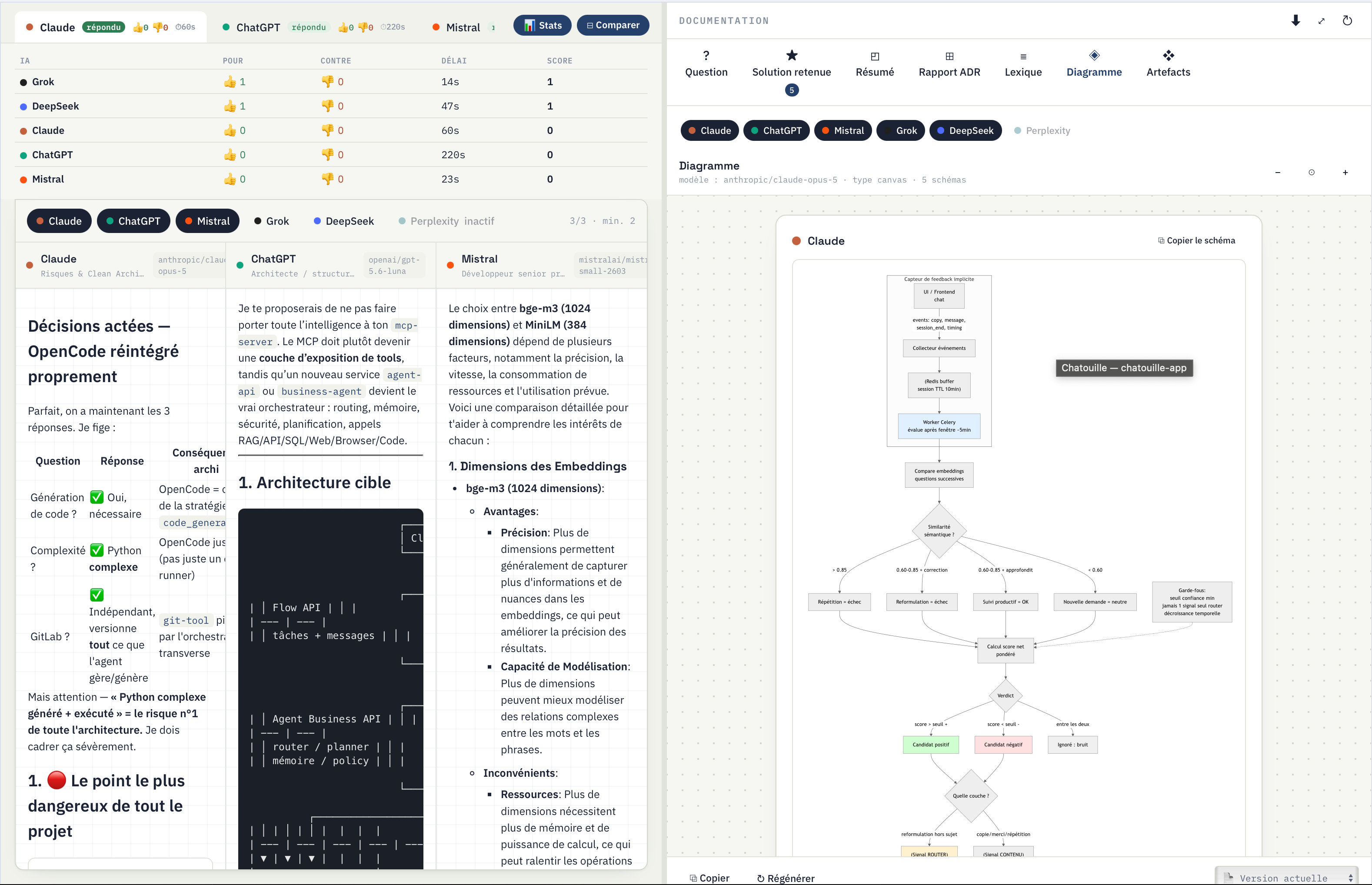Viewport: 1372px width, 885px height.
Task: Open the Résumé tab
Action: (874, 64)
